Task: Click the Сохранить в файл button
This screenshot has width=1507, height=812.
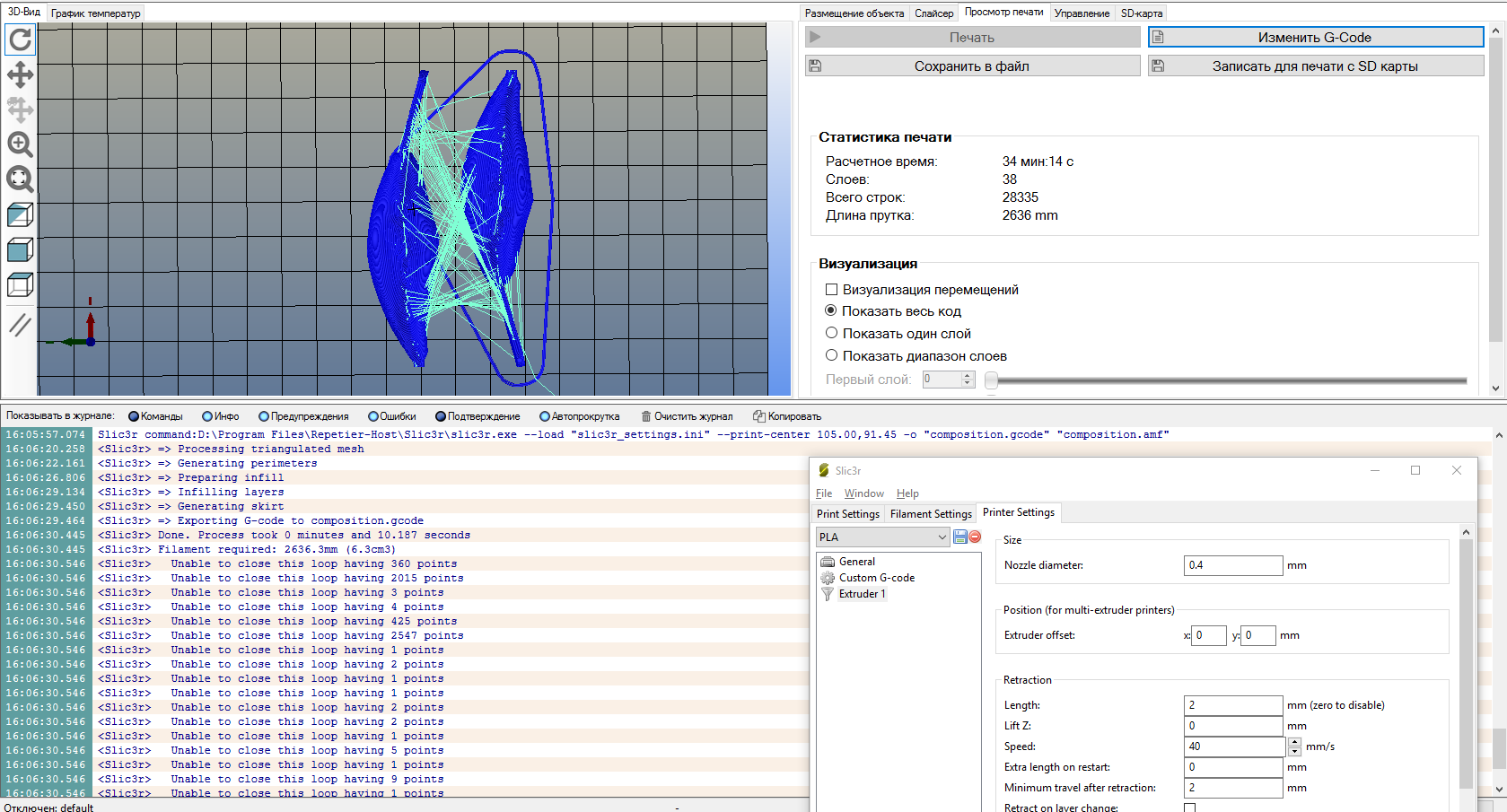Action: coord(972,66)
